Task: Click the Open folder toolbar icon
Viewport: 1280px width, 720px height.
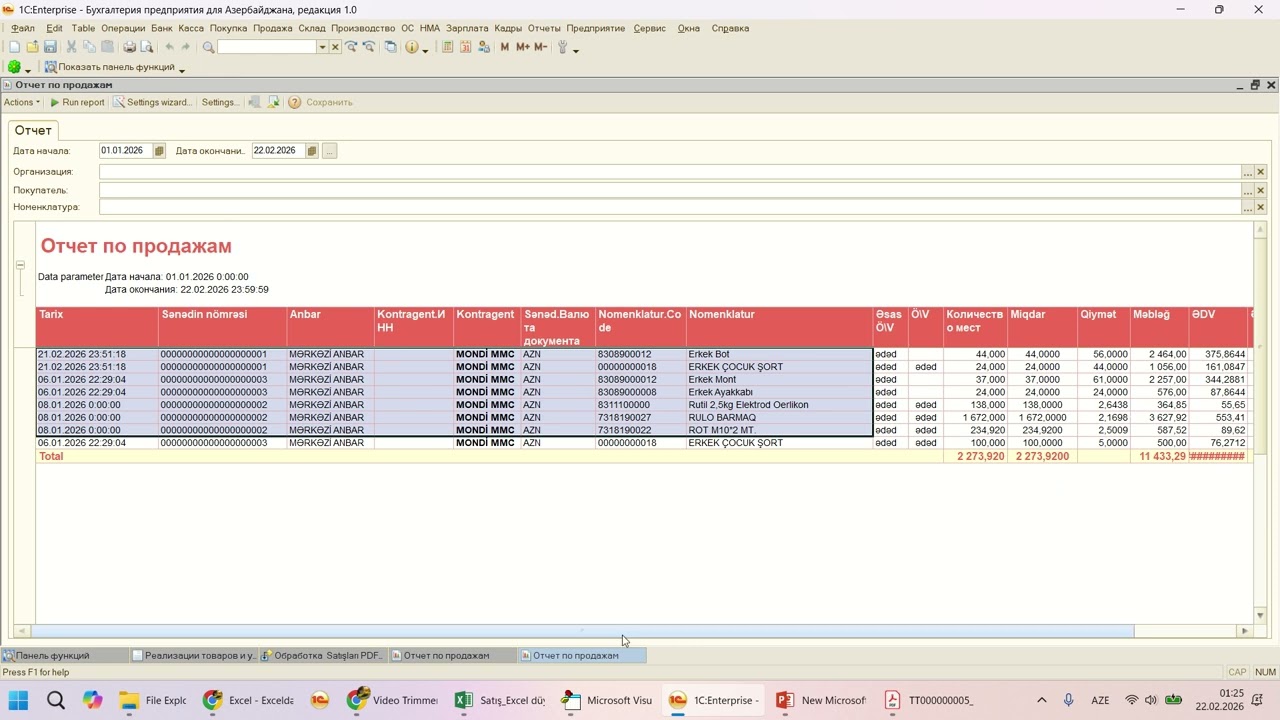Action: 32,47
